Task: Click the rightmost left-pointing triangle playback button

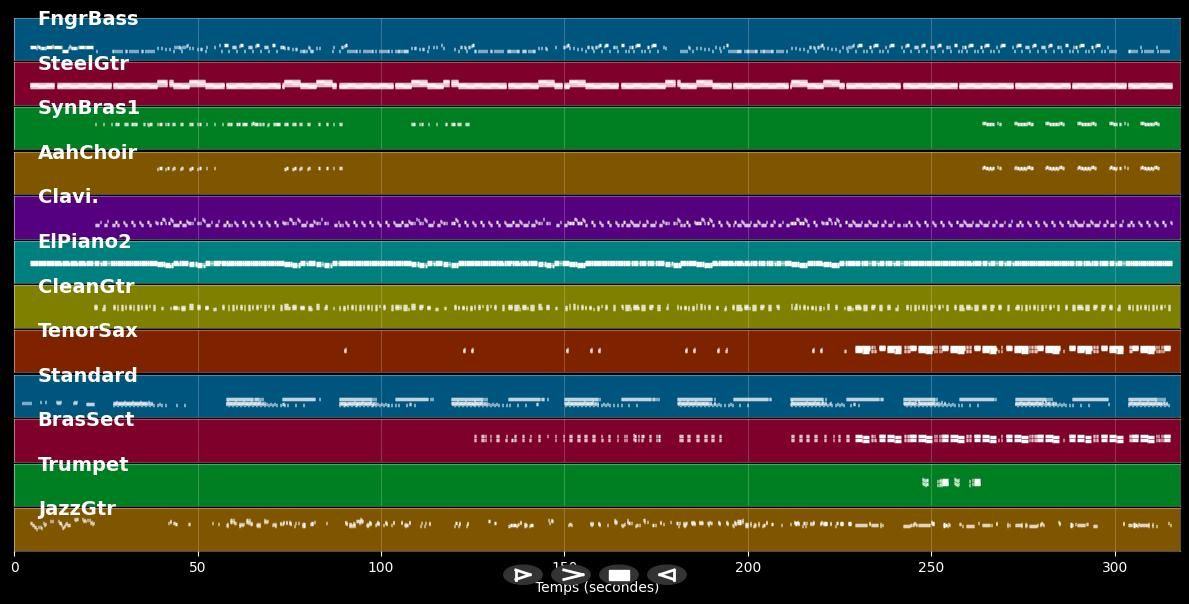Action: coord(667,575)
